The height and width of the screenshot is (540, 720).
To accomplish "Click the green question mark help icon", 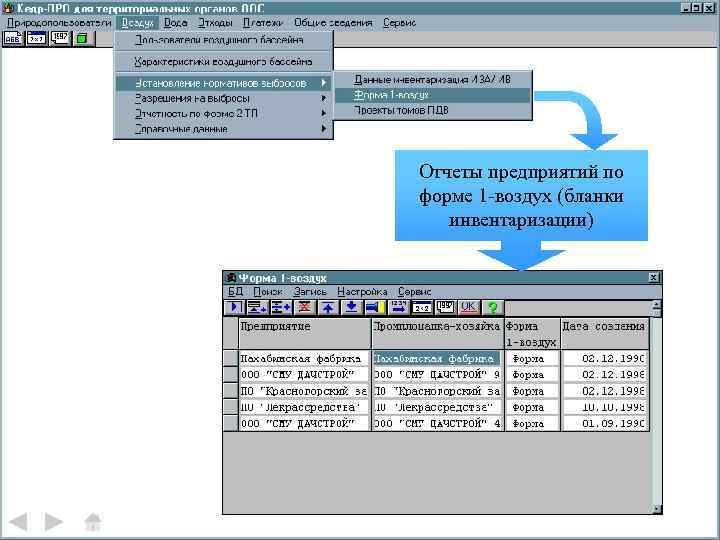I will point(492,307).
